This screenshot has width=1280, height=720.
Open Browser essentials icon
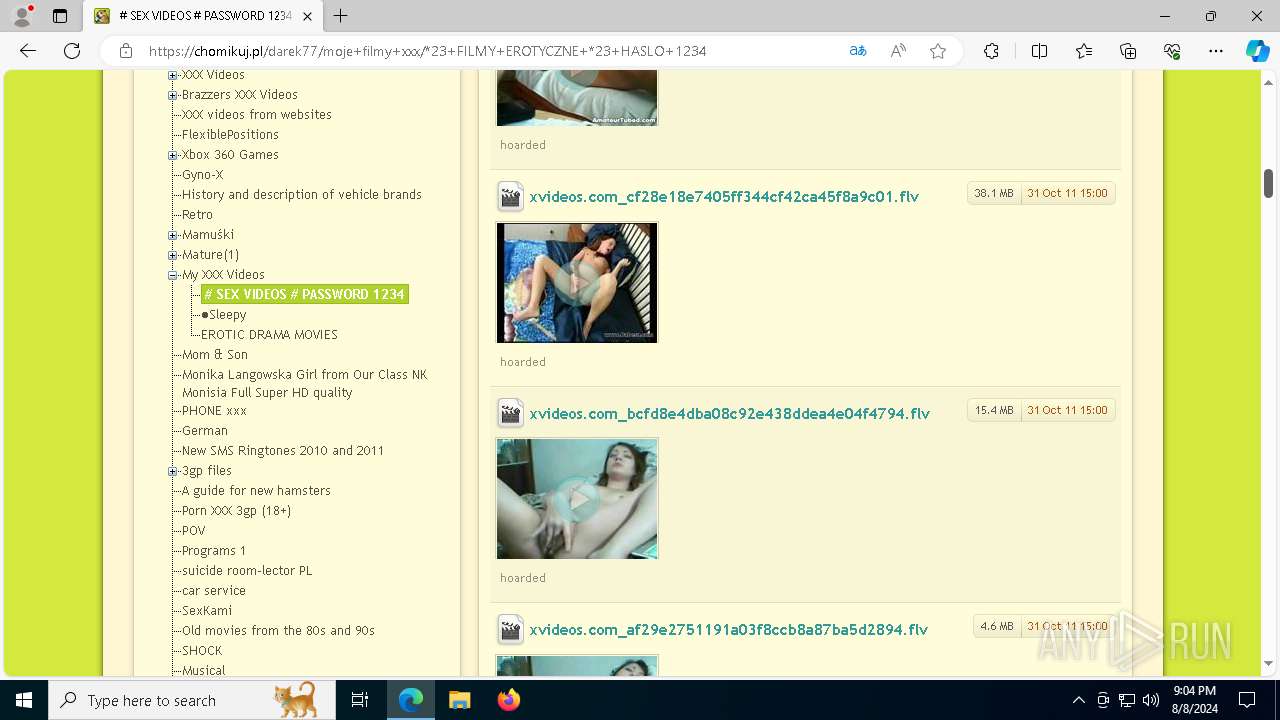point(1172,51)
